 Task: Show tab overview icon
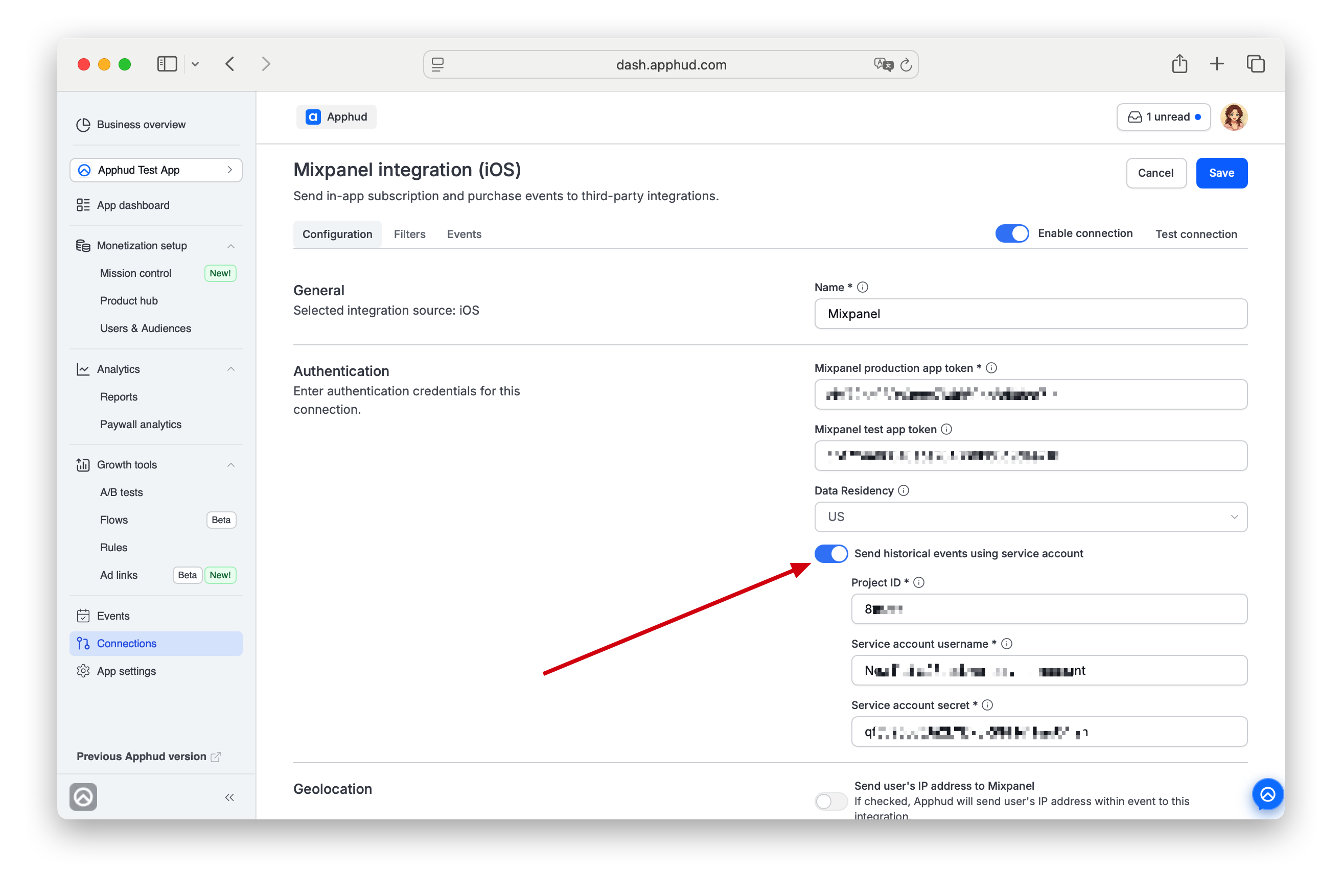[1255, 64]
